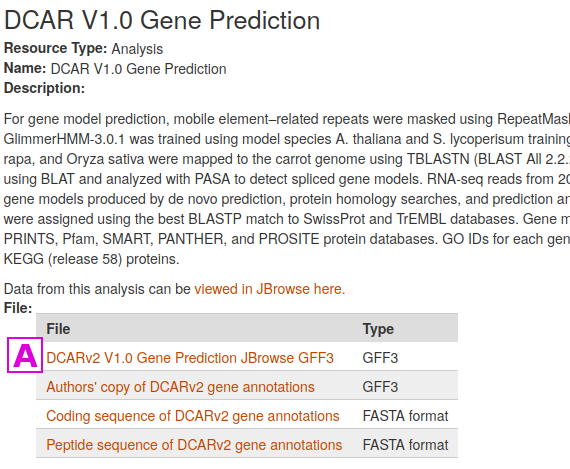Image resolution: width=570 pixels, height=469 pixels.
Task: Click the "File" column header in table
Action: (x=58, y=329)
